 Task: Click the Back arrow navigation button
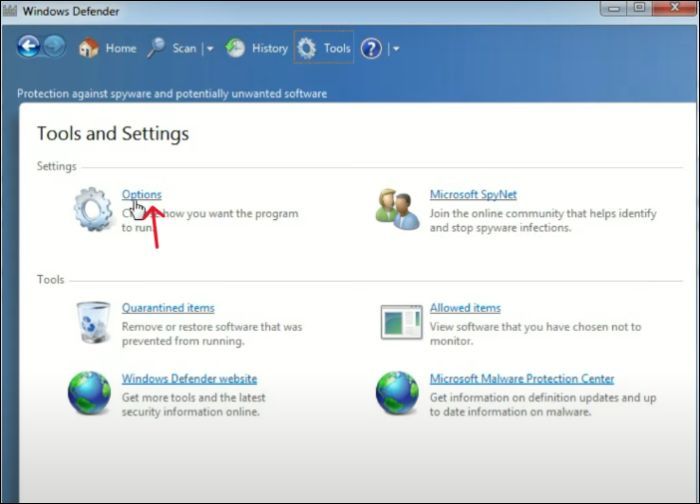pyautogui.click(x=29, y=46)
